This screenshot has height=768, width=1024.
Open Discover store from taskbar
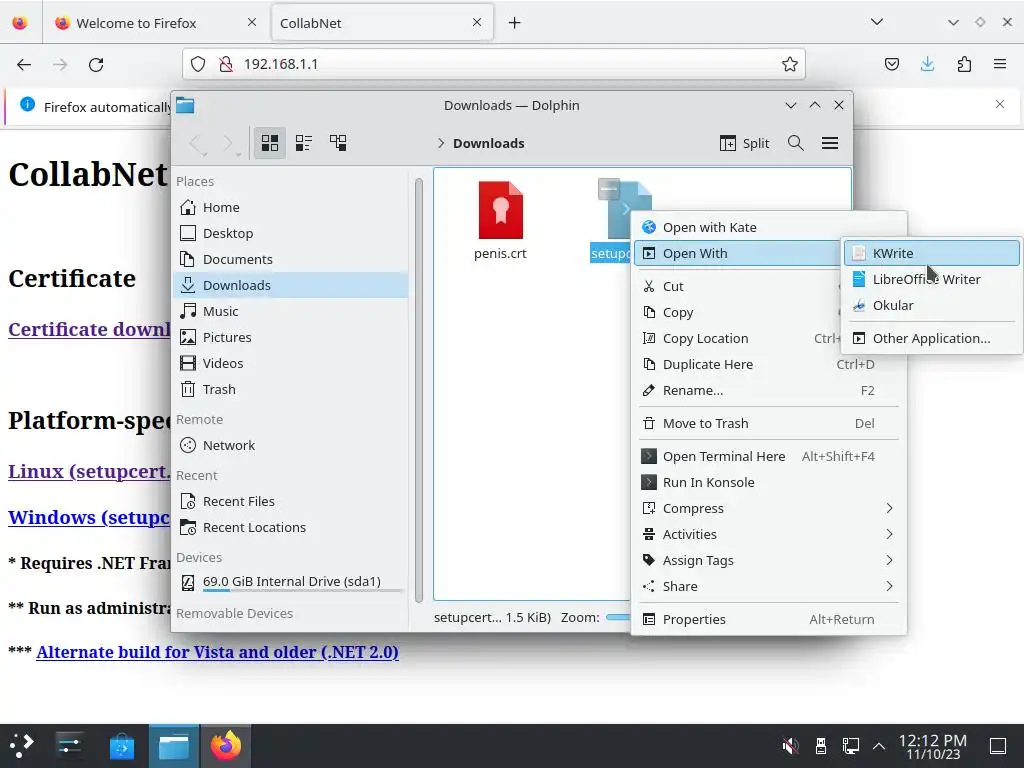point(121,746)
